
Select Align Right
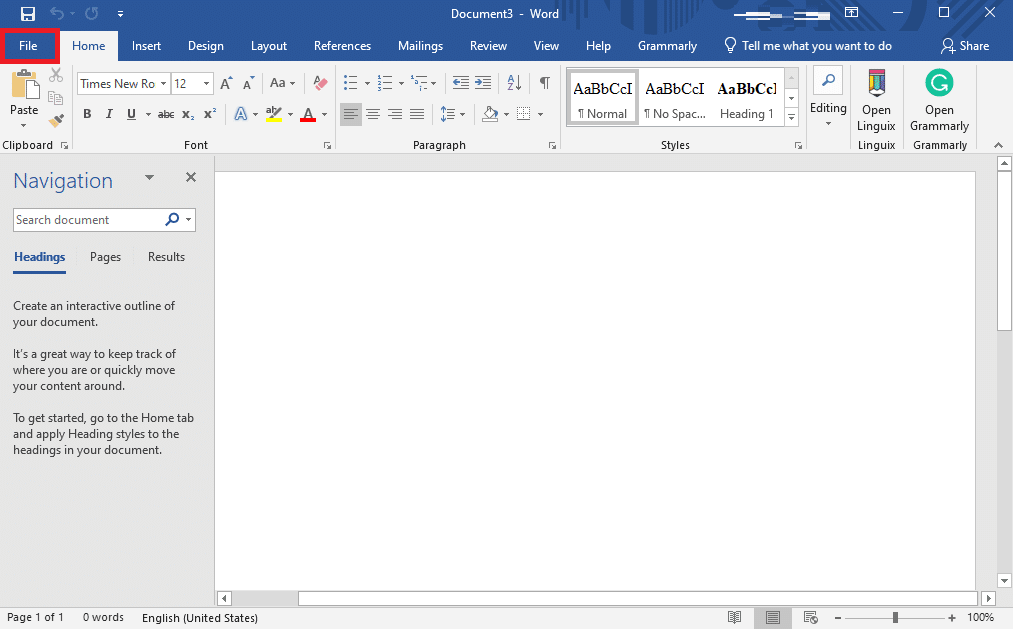pos(395,114)
